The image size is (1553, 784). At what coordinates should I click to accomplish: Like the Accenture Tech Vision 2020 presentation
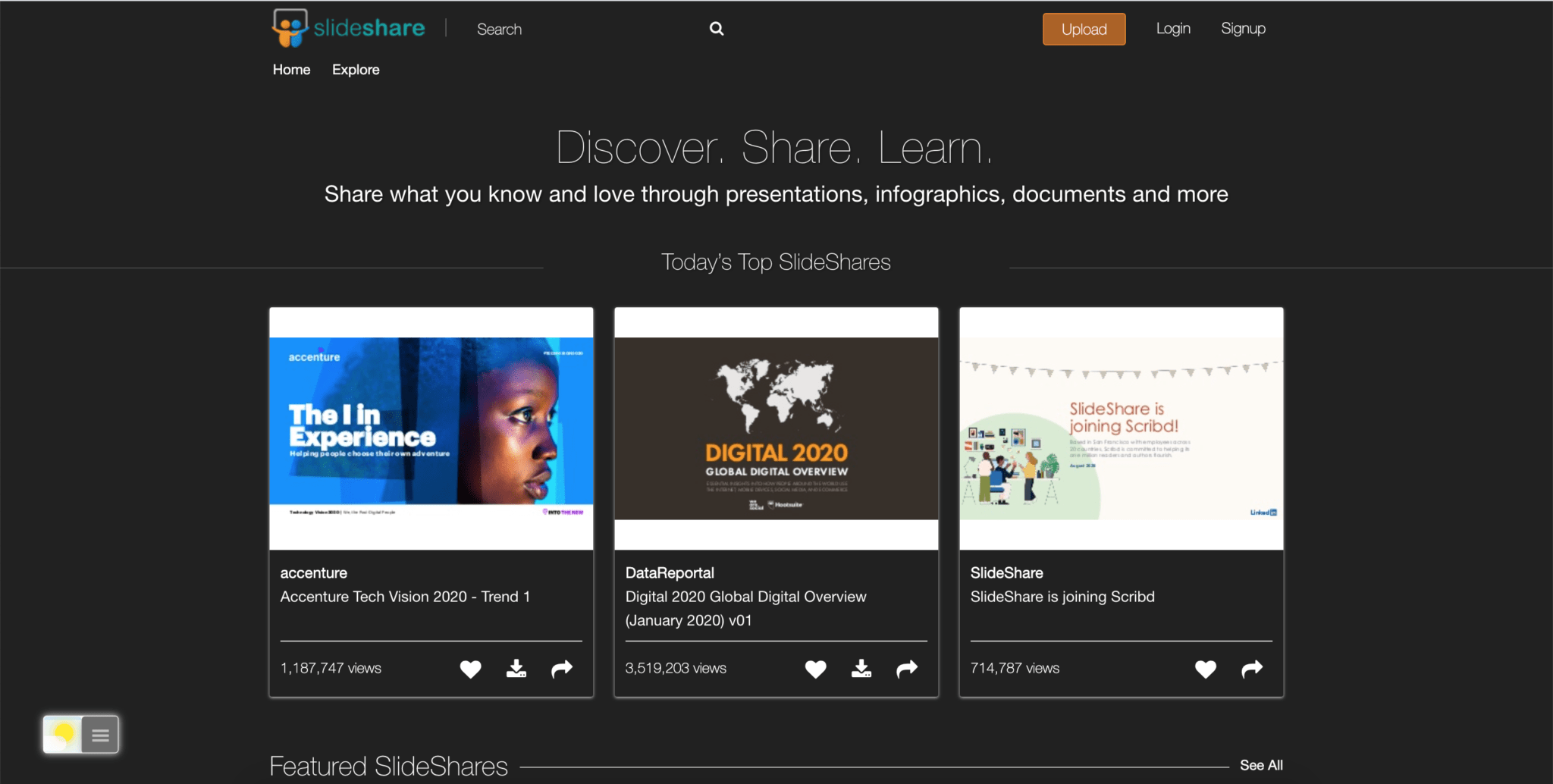pos(470,668)
